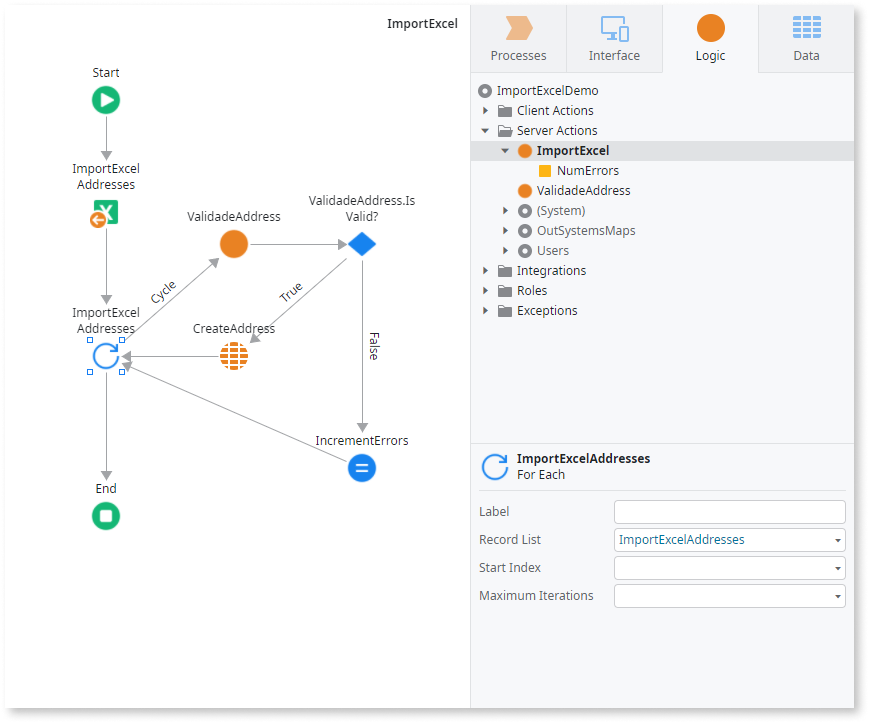Select the Excel import node icon

tap(105, 214)
